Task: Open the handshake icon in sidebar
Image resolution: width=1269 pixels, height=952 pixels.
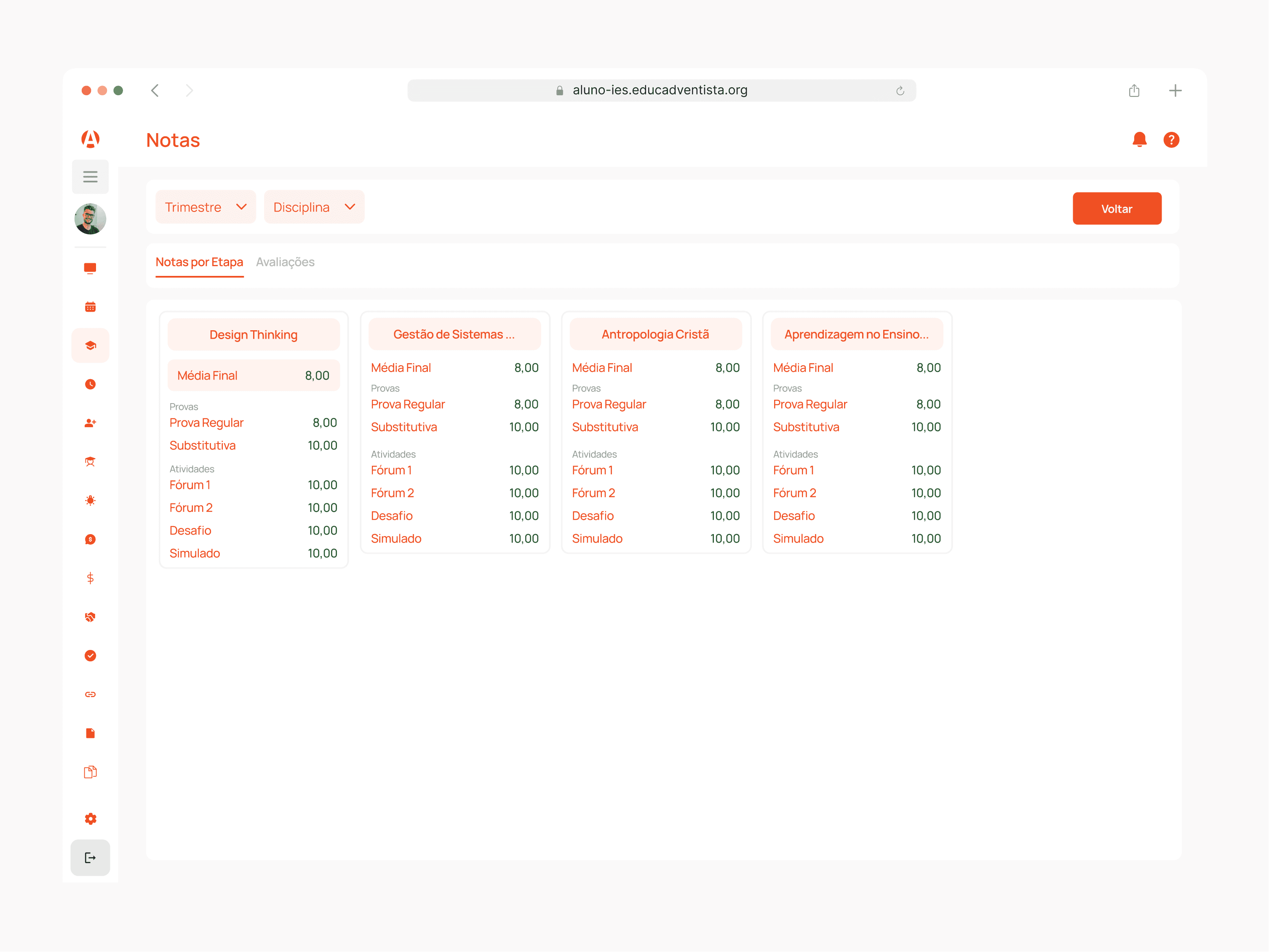Action: coord(90,617)
